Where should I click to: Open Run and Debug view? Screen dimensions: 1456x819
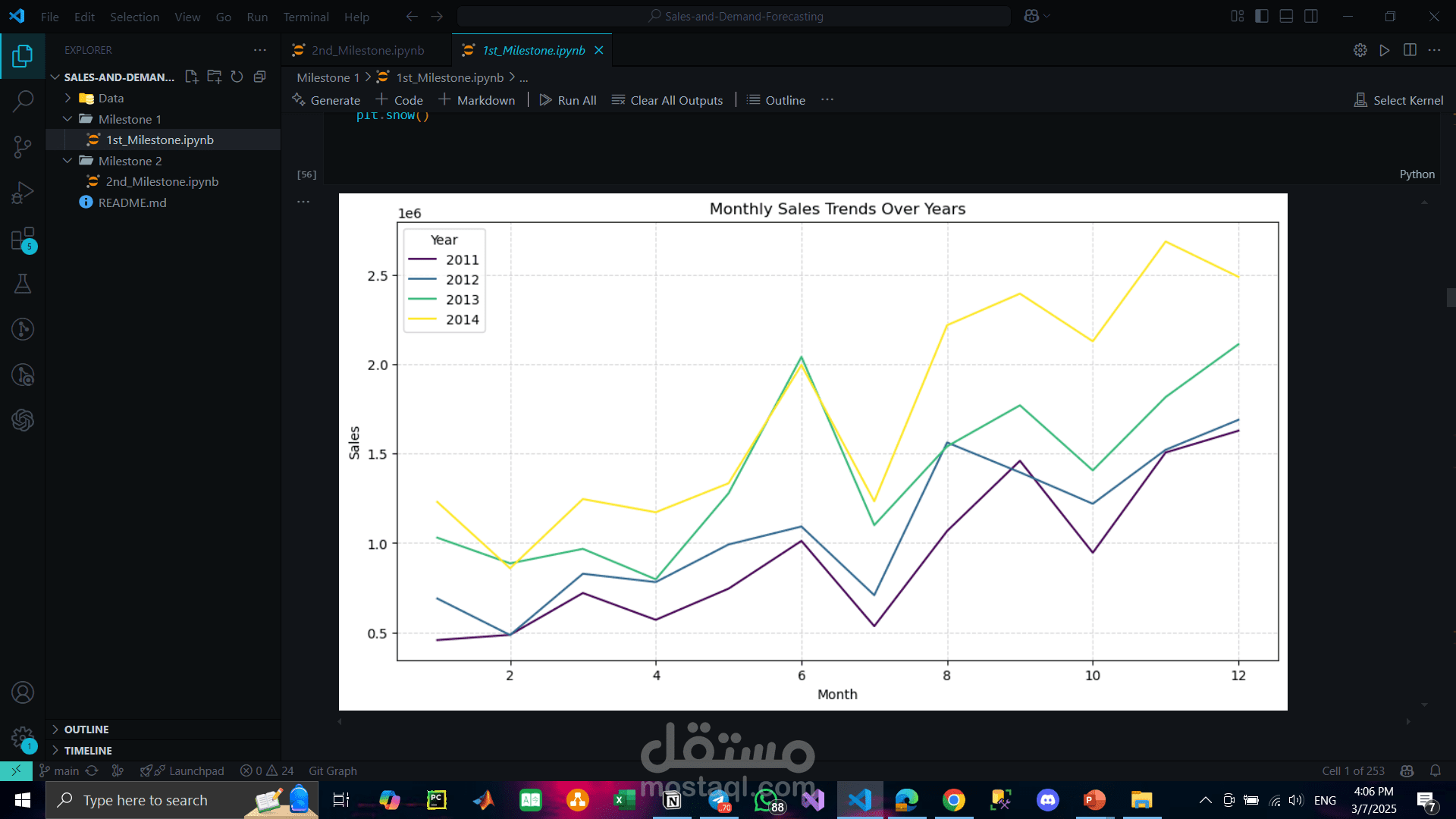23,193
